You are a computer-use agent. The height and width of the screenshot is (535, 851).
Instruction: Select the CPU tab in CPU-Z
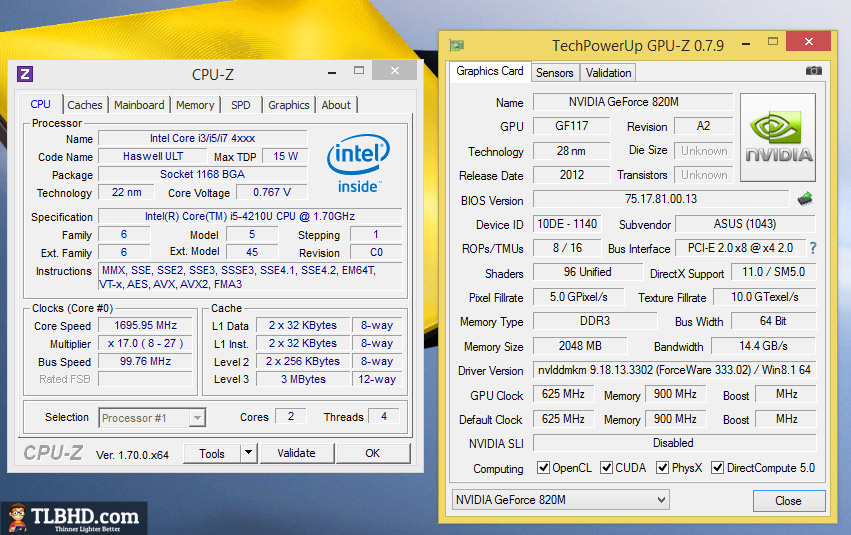[41, 104]
